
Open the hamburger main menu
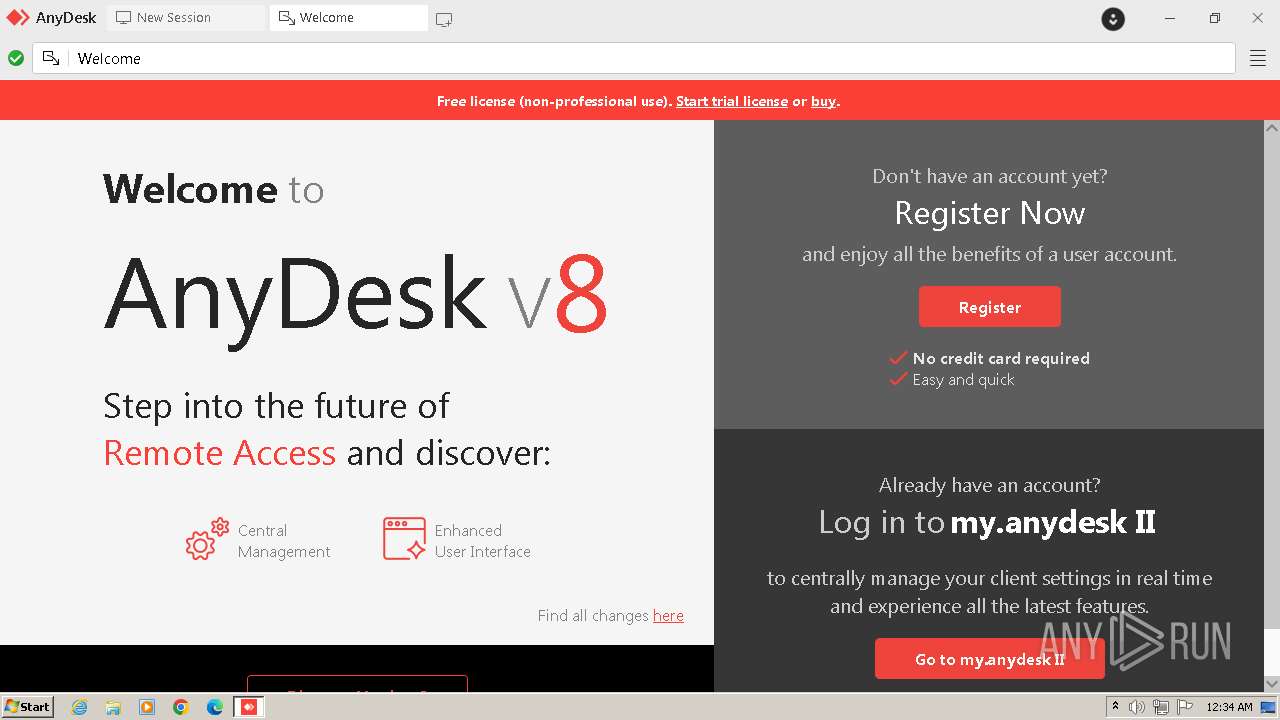pyautogui.click(x=1258, y=58)
